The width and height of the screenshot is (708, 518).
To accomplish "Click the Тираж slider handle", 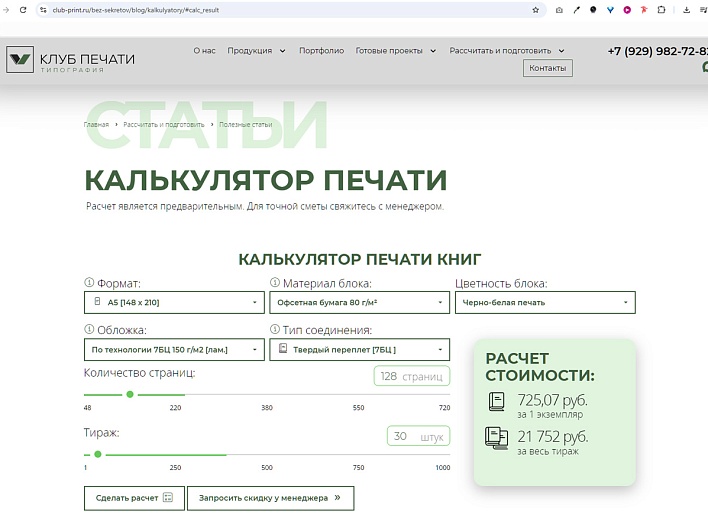I will point(98,454).
